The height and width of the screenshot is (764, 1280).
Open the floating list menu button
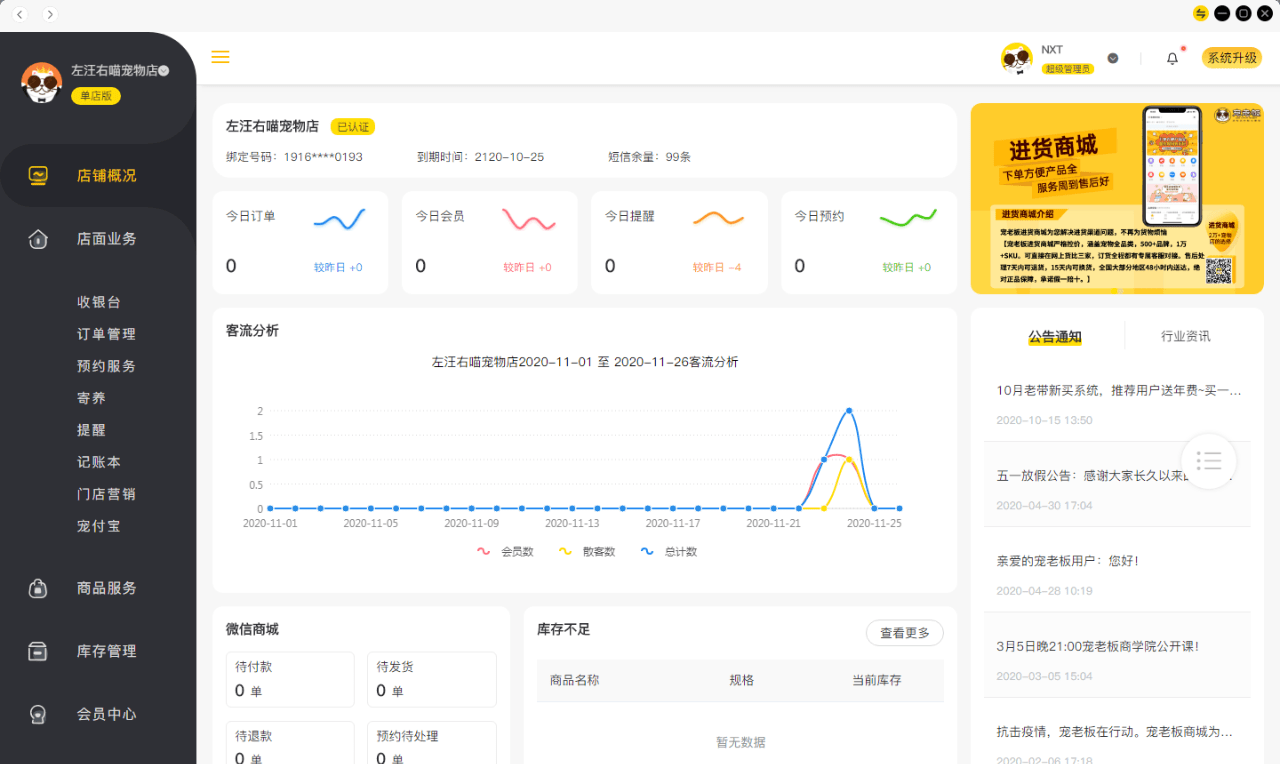coord(1209,461)
